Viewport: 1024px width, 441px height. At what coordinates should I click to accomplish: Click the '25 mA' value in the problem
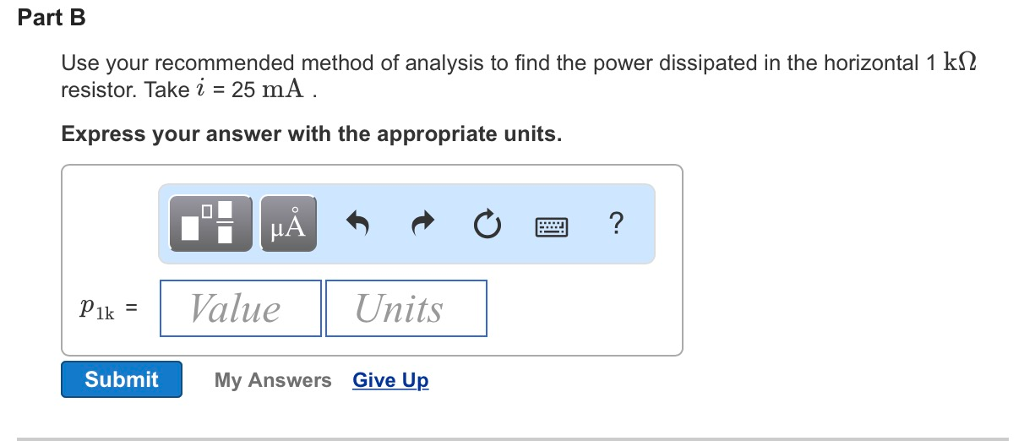pyautogui.click(x=273, y=90)
